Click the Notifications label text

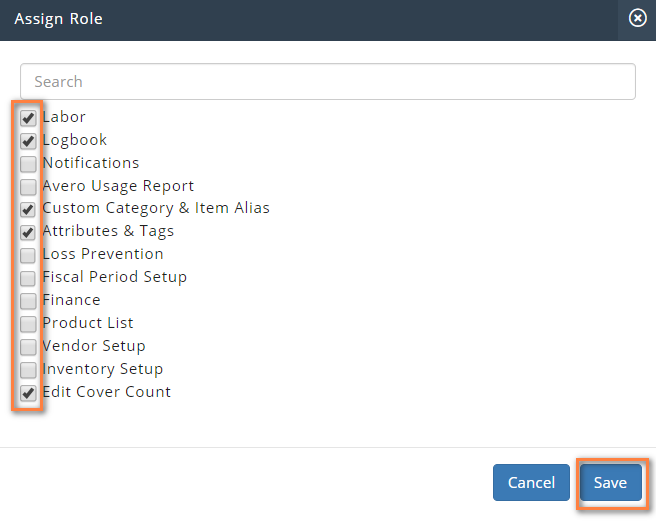point(91,163)
